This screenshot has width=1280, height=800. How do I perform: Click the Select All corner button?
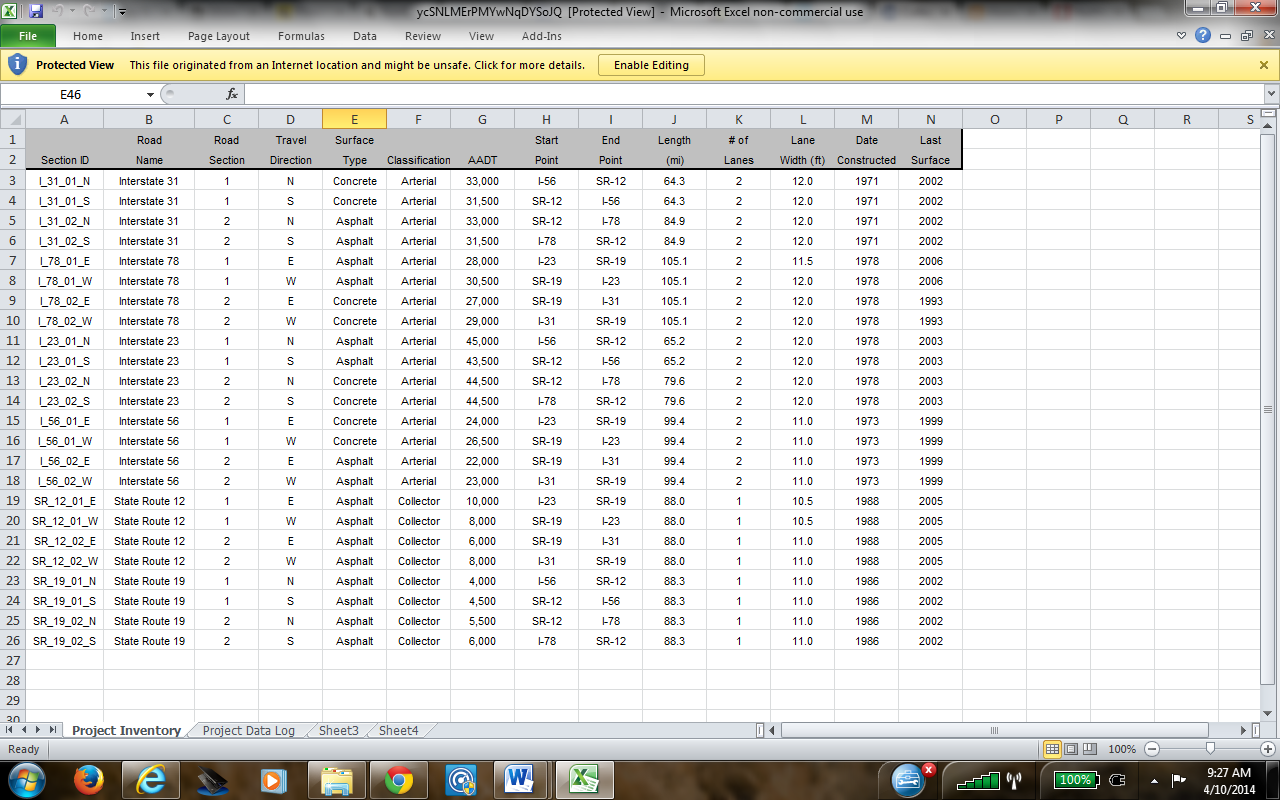click(12, 119)
